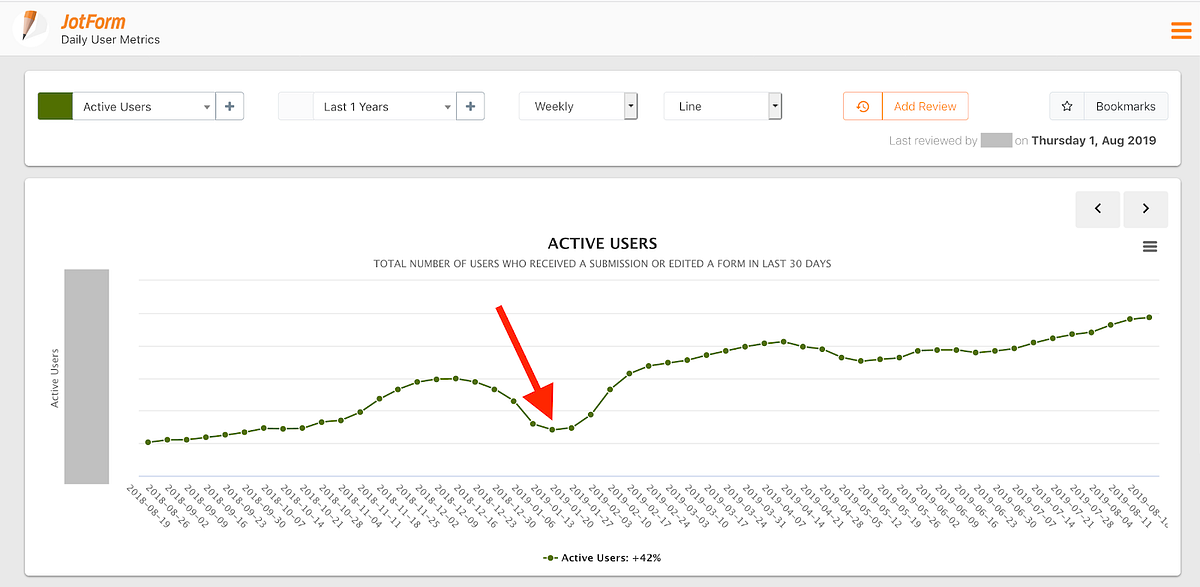The height and width of the screenshot is (587, 1200).
Task: Click the Daily User Metrics title
Action: [x=111, y=39]
